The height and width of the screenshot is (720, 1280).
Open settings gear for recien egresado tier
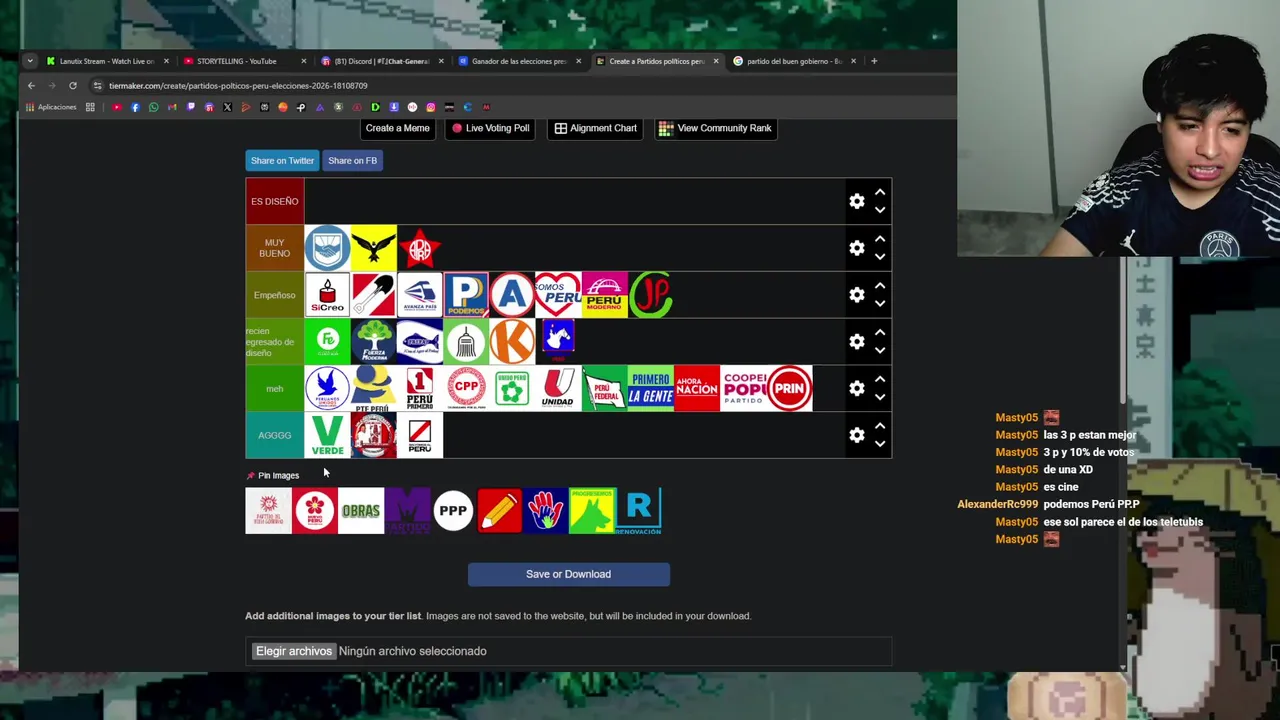(x=857, y=341)
